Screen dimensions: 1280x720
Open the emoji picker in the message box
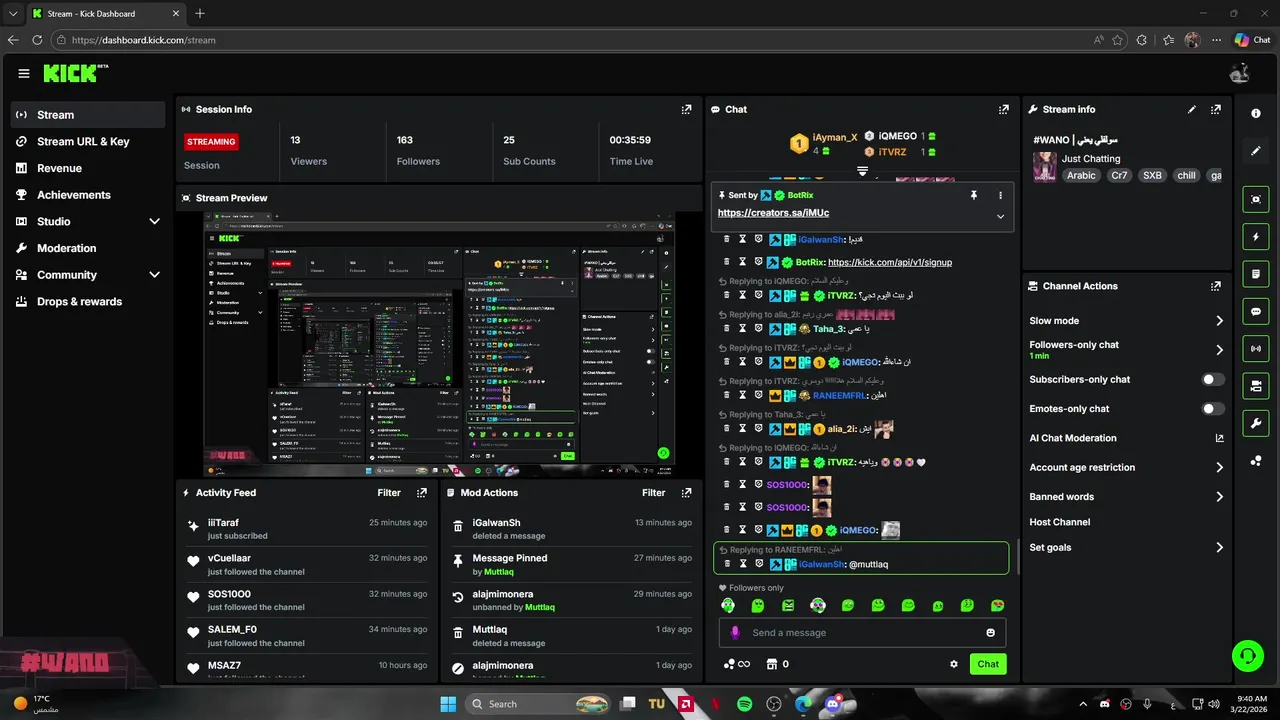[991, 633]
